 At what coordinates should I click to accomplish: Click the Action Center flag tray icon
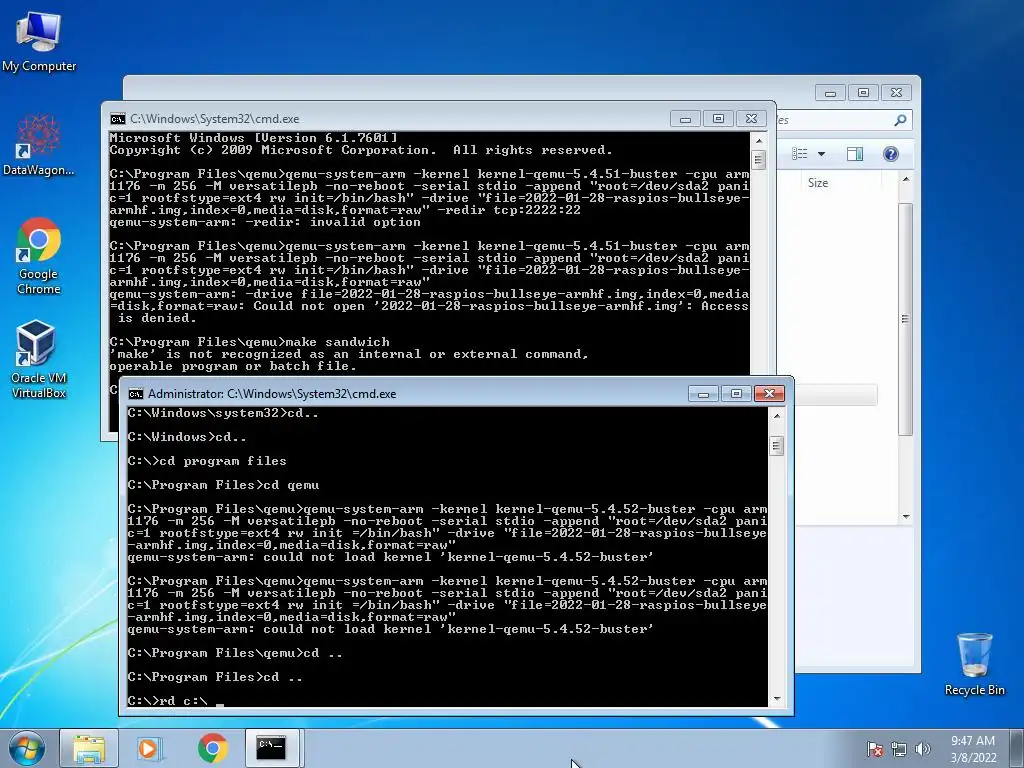(x=874, y=749)
